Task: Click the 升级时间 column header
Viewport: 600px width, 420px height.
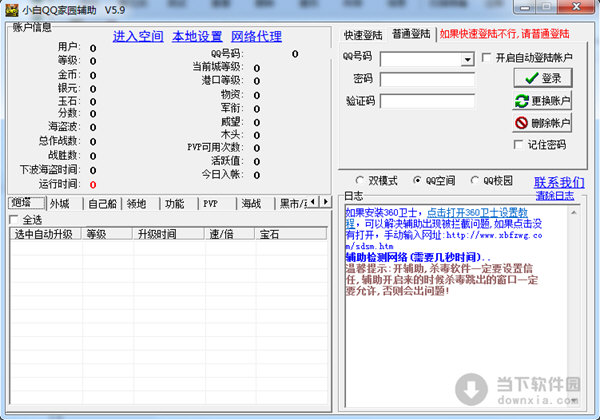Action: tap(168, 234)
